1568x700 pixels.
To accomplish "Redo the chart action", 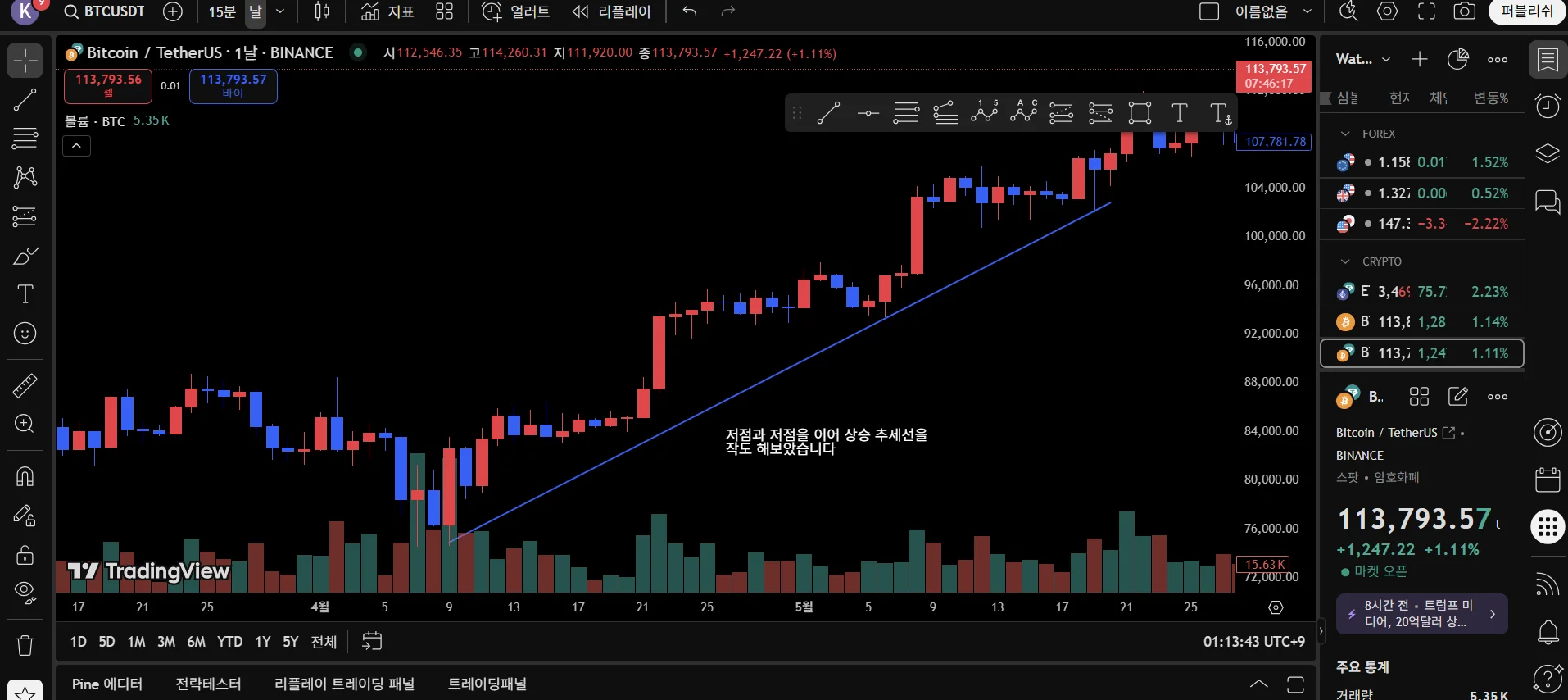I will (728, 11).
